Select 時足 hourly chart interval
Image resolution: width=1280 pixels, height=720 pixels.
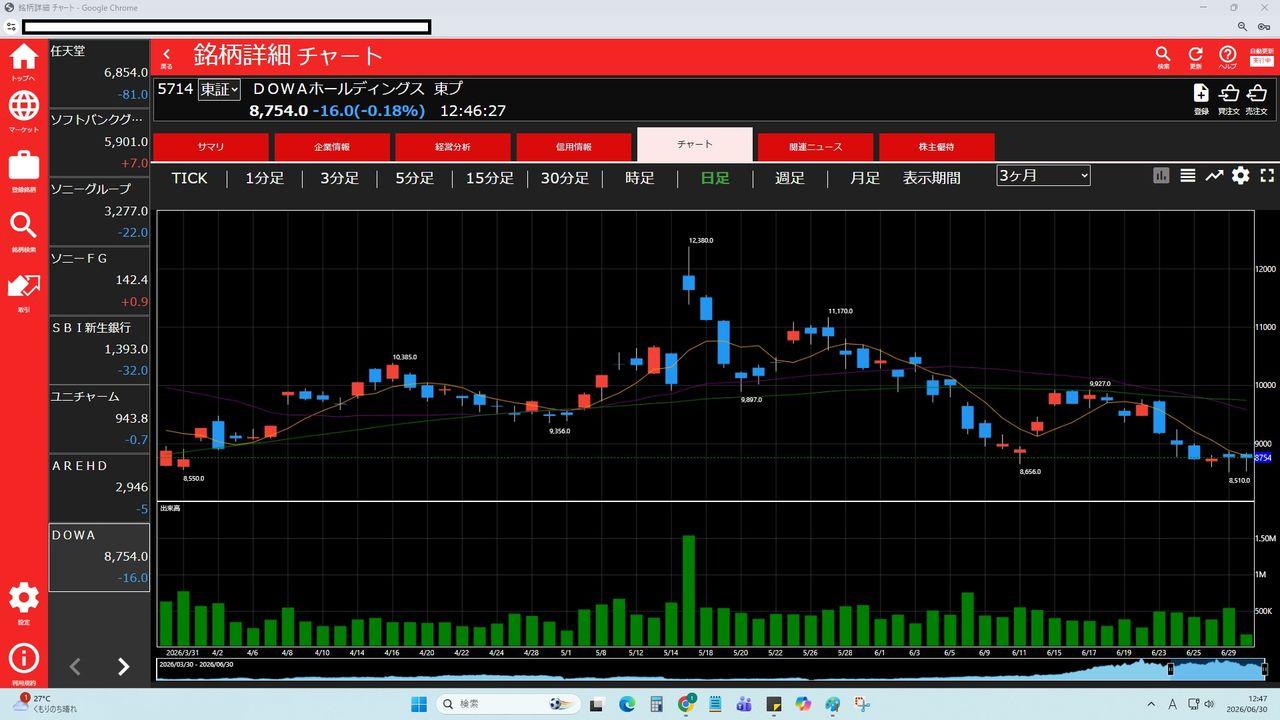(640, 178)
